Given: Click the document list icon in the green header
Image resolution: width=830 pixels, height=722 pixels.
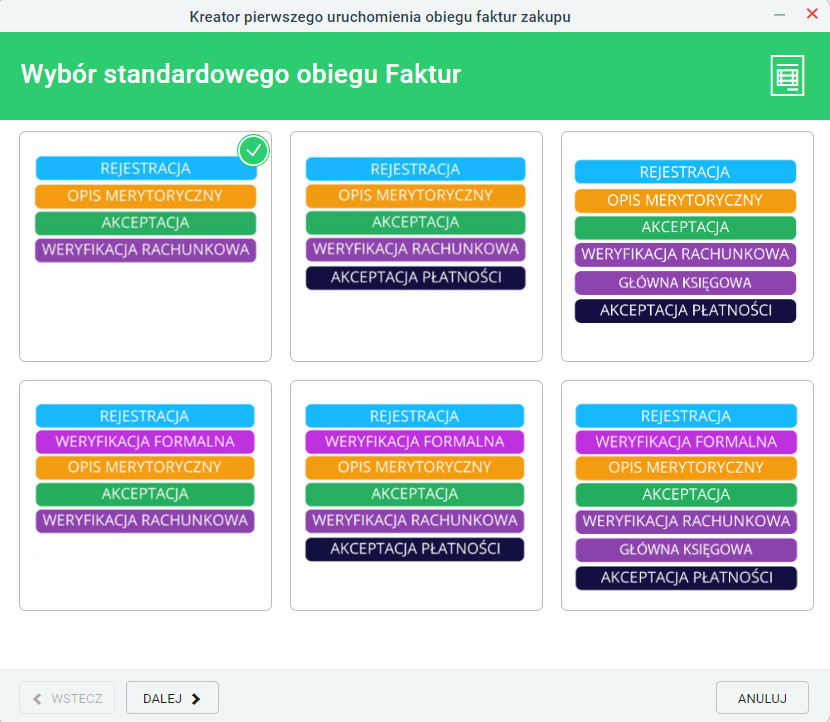Looking at the screenshot, I should pos(787,76).
